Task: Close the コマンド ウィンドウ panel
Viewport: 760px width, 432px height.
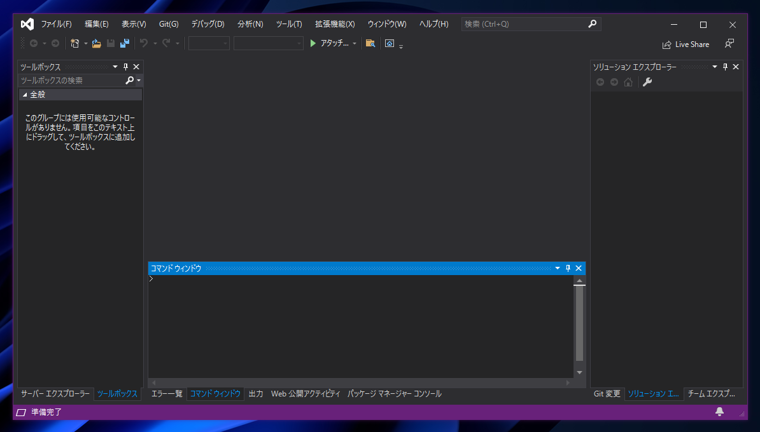Action: point(579,268)
